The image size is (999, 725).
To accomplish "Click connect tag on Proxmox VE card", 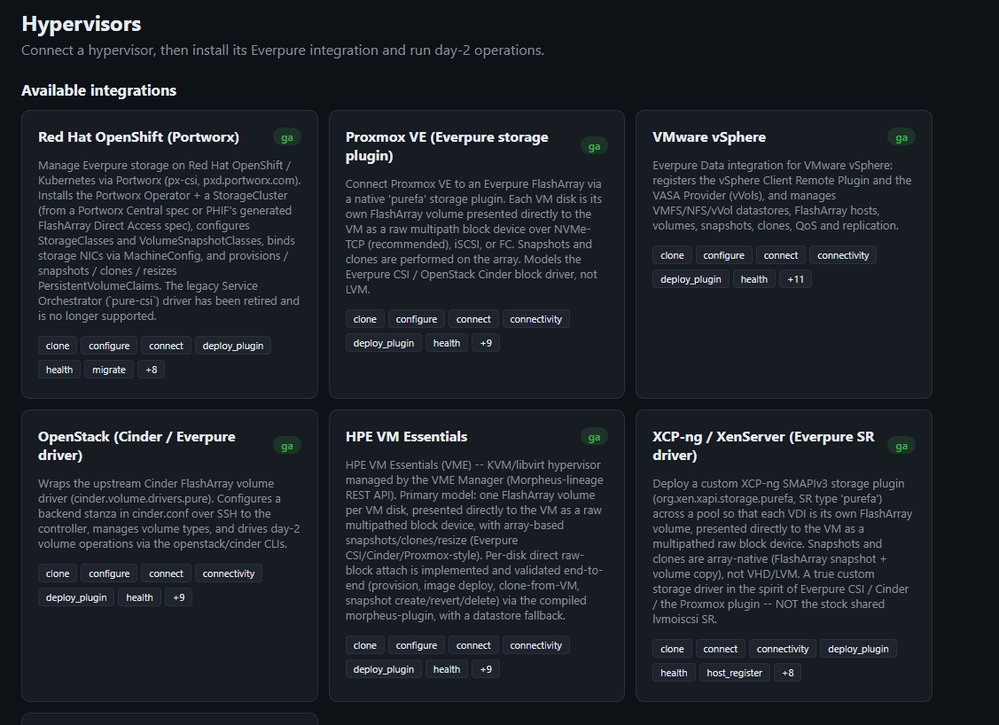I will pyautogui.click(x=473, y=319).
